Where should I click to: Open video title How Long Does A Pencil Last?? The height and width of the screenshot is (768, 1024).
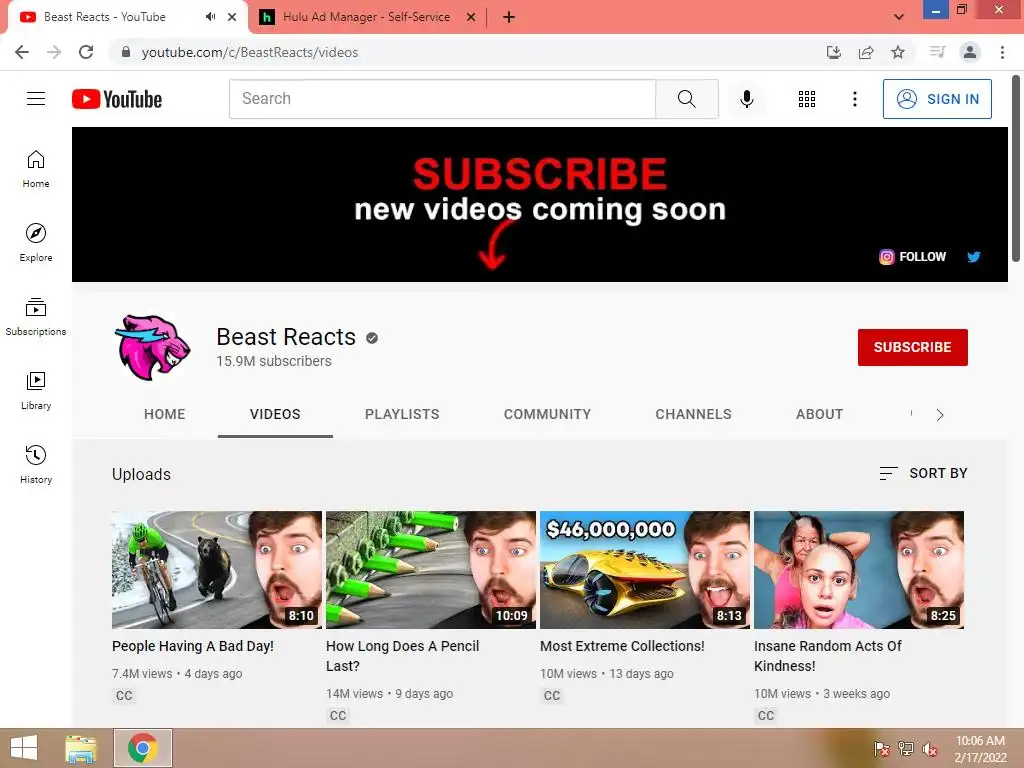[402, 656]
